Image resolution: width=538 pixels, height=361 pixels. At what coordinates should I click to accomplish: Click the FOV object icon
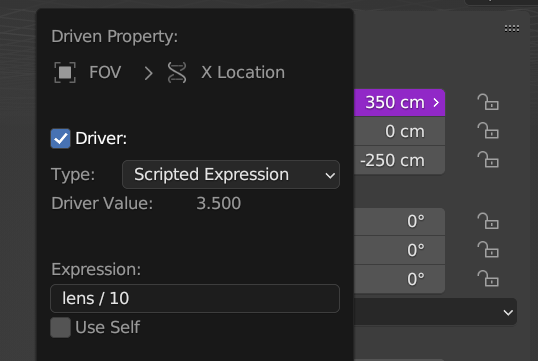click(x=65, y=72)
